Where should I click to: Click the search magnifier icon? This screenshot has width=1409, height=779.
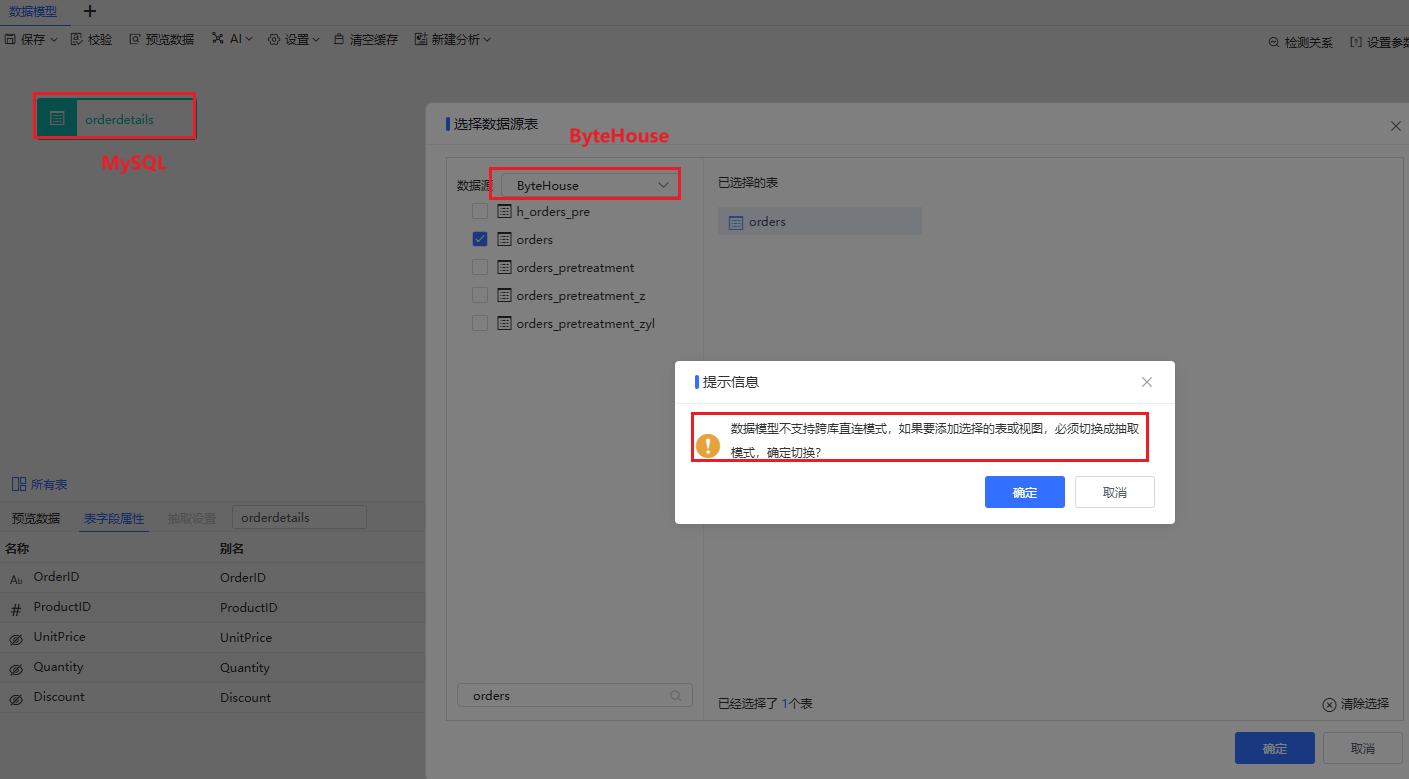coord(676,695)
